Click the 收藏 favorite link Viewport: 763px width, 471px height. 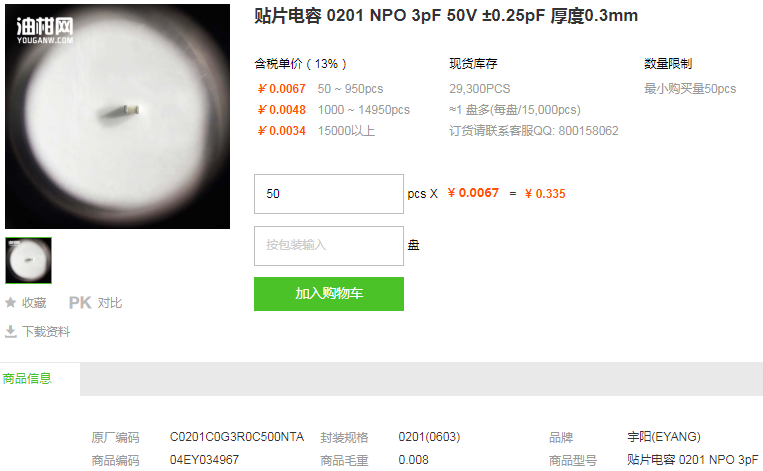[34, 303]
